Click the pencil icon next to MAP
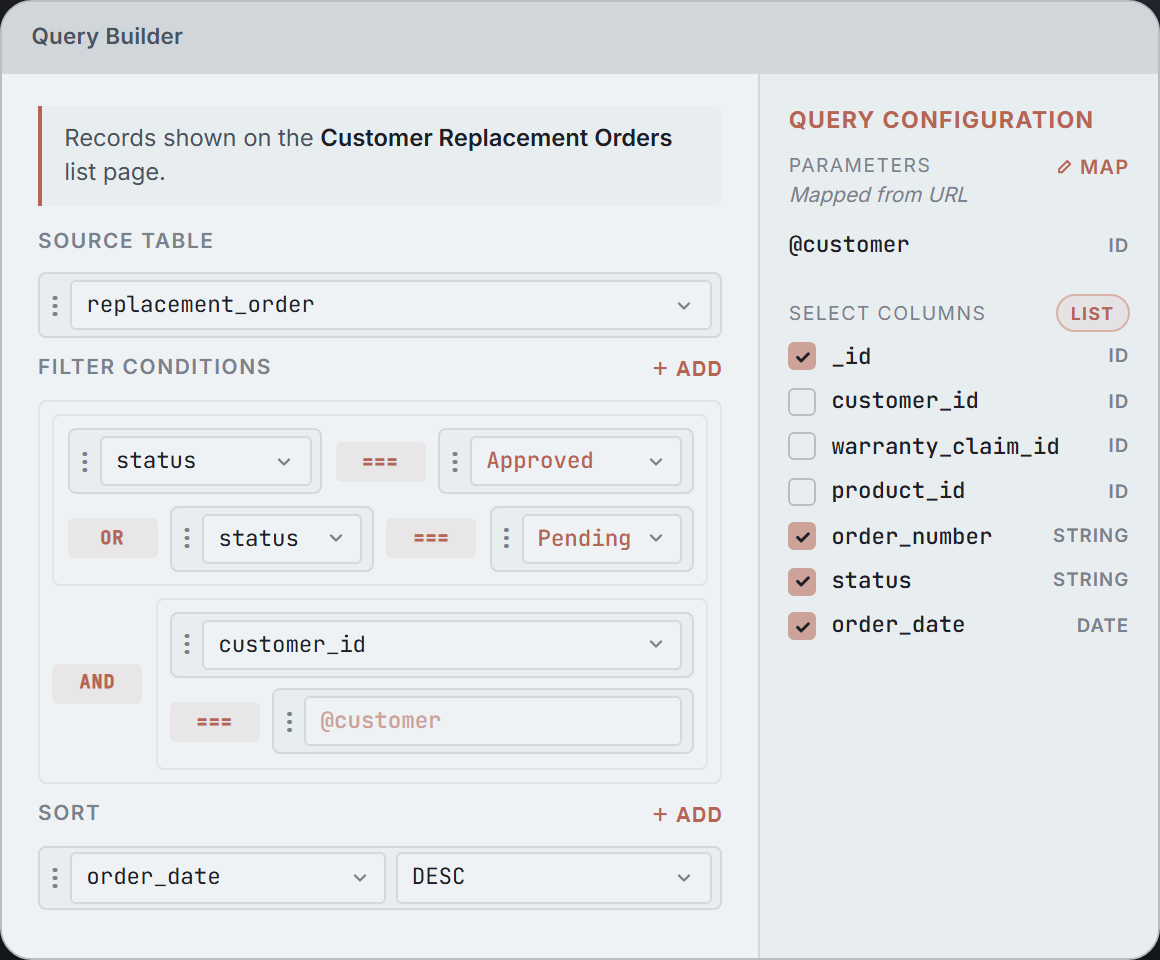Image resolution: width=1160 pixels, height=960 pixels. [1065, 167]
